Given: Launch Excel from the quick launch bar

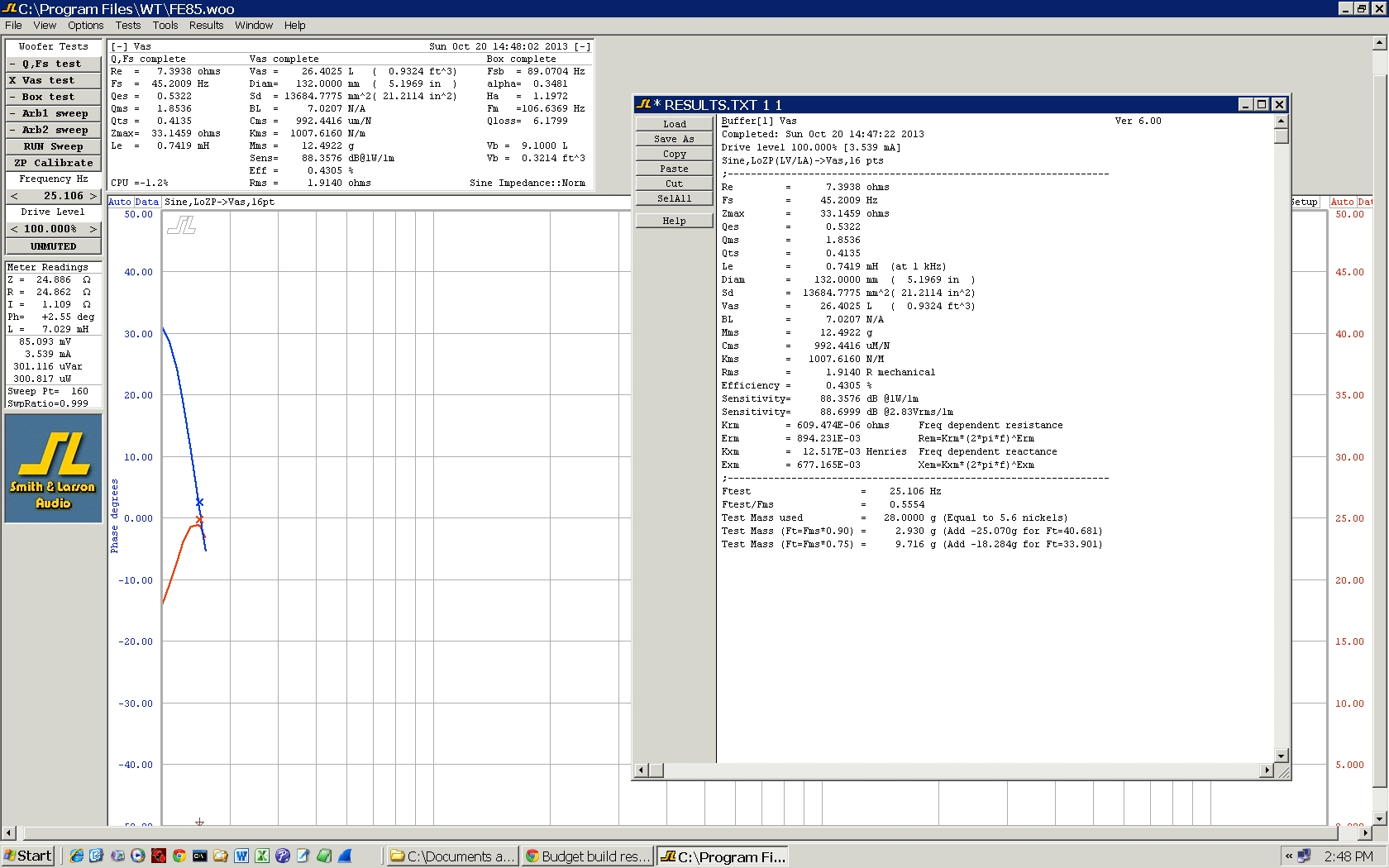Looking at the screenshot, I should (x=262, y=856).
